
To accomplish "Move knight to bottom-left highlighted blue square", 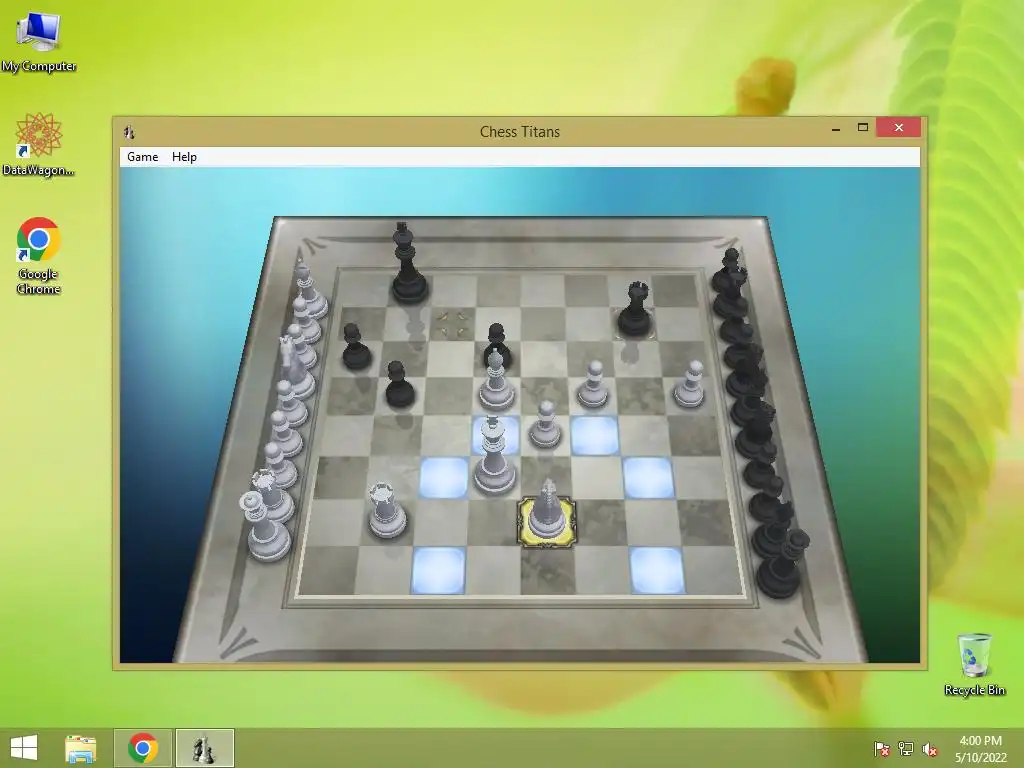I will tap(438, 569).
